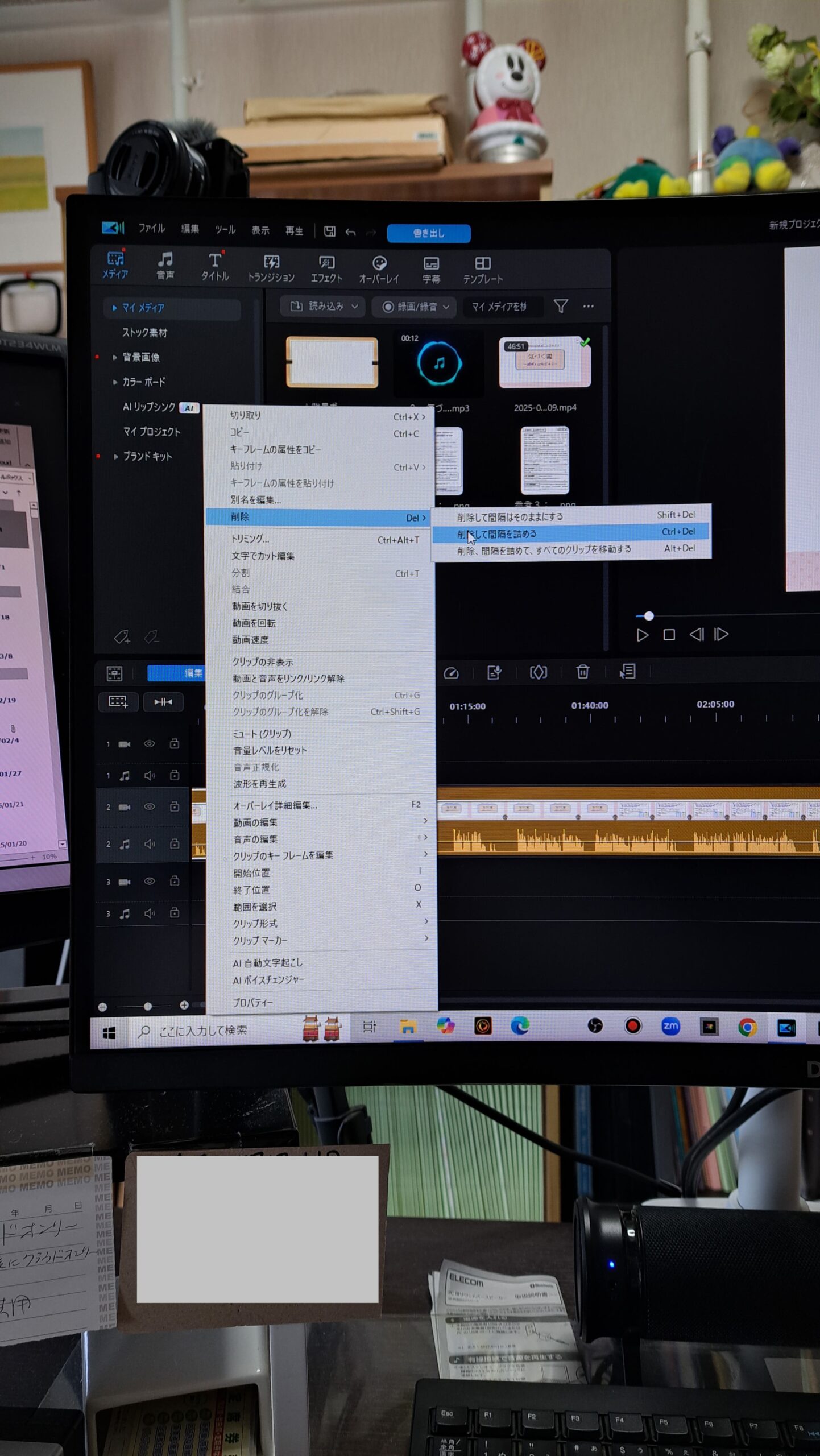Open the 再生 menu

pos(294,231)
